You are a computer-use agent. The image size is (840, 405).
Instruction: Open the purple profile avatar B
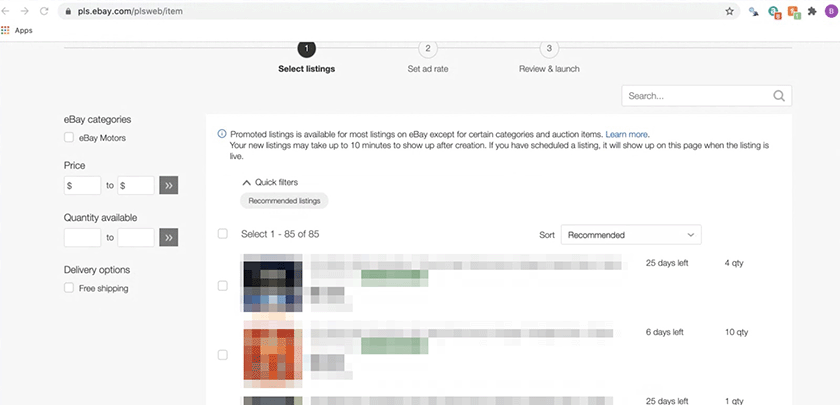pyautogui.click(x=830, y=11)
